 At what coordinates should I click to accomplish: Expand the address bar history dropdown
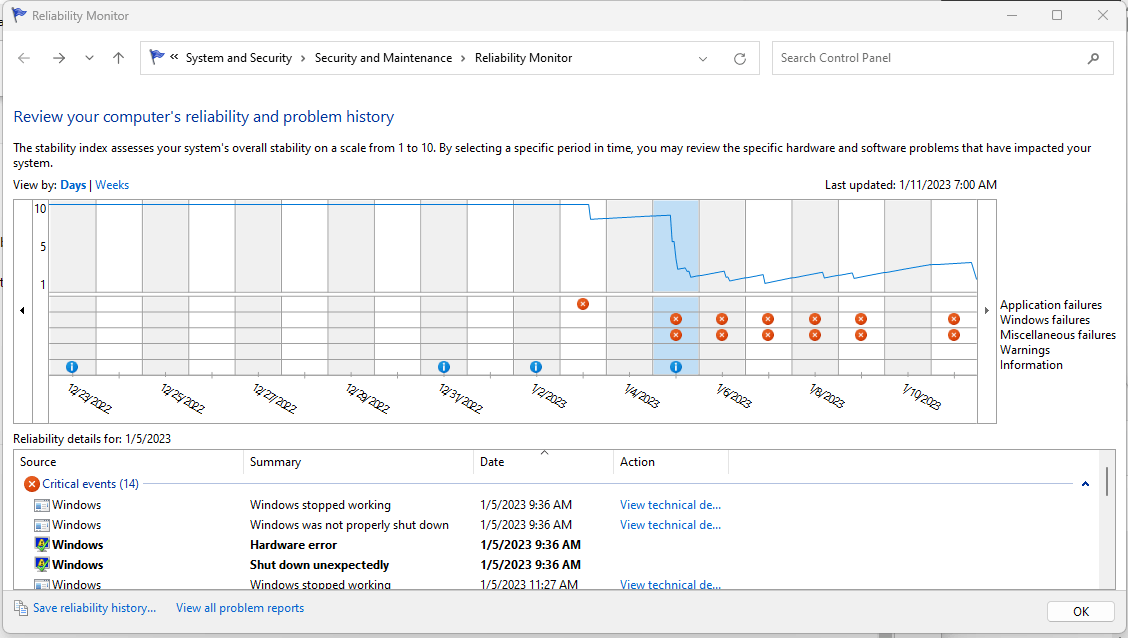click(703, 58)
